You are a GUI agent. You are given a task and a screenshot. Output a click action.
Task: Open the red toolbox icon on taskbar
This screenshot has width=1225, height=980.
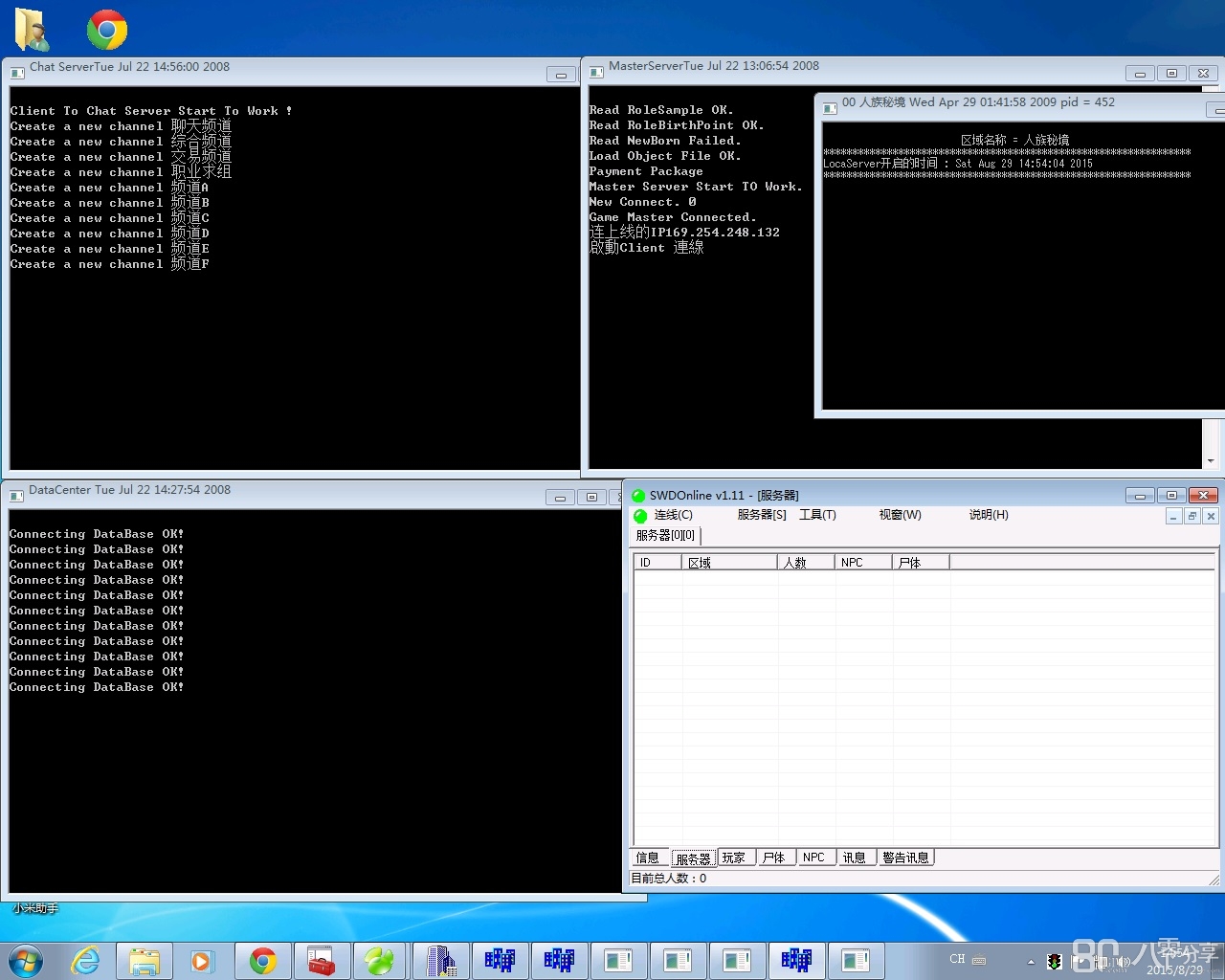point(322,961)
